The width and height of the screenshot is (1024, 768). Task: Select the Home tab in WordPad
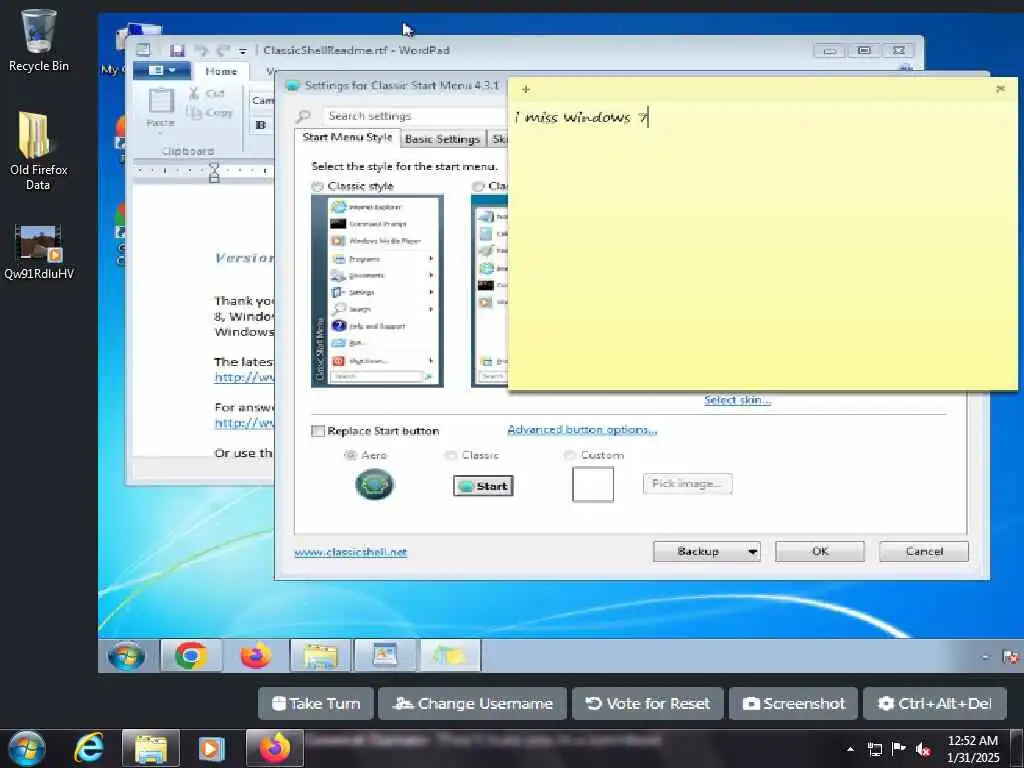(x=221, y=71)
